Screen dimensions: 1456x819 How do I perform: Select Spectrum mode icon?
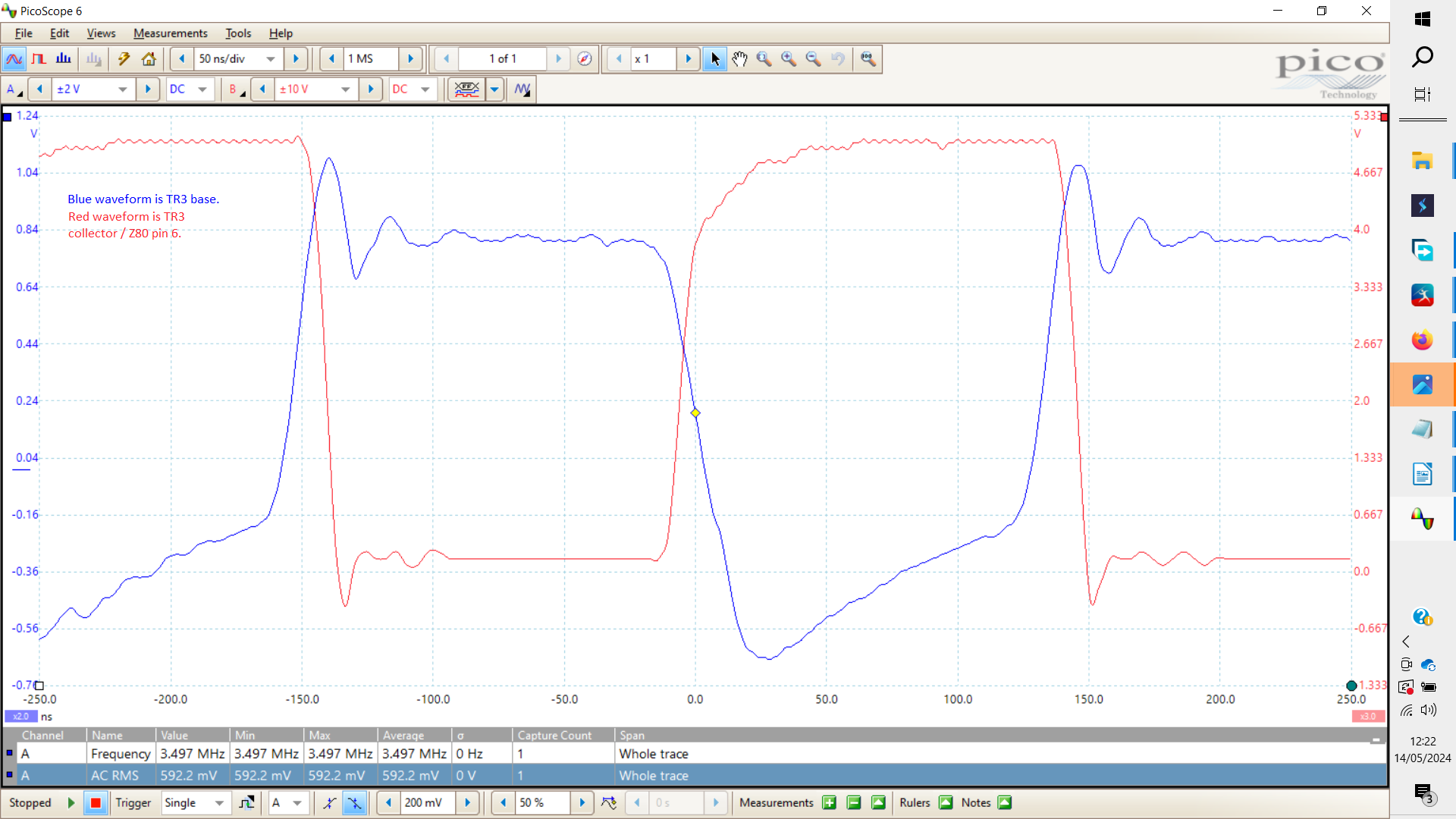point(64,59)
